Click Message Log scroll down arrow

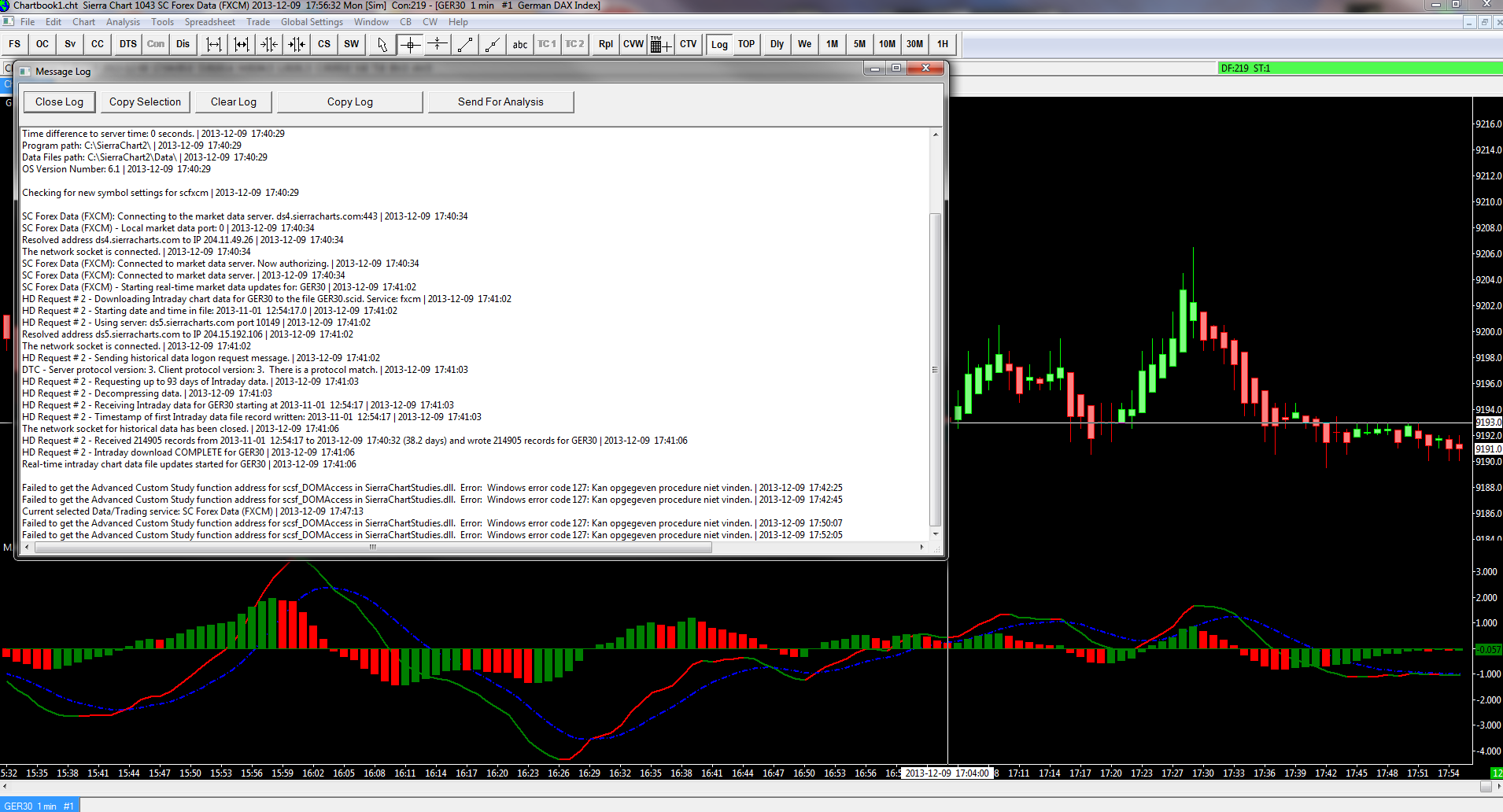[935, 534]
